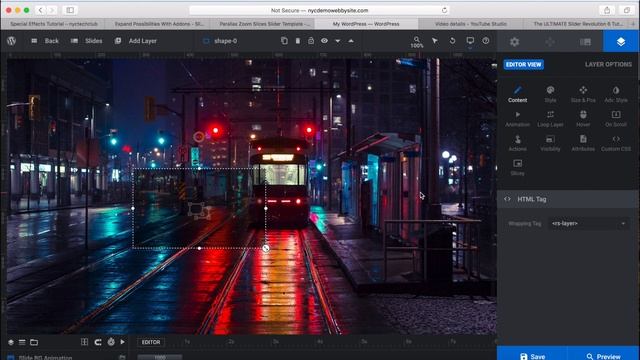Image resolution: width=640 pixels, height=360 pixels.
Task: Open the slide options tab icon
Action: (x=585, y=42)
